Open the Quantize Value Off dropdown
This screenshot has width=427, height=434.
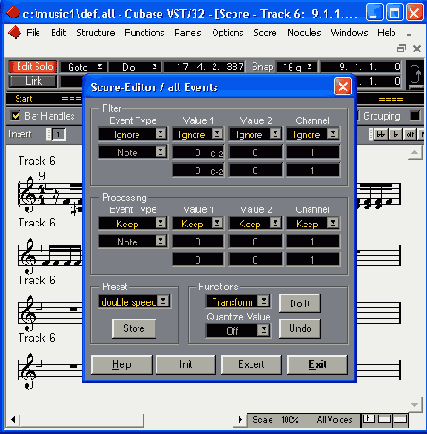238,331
